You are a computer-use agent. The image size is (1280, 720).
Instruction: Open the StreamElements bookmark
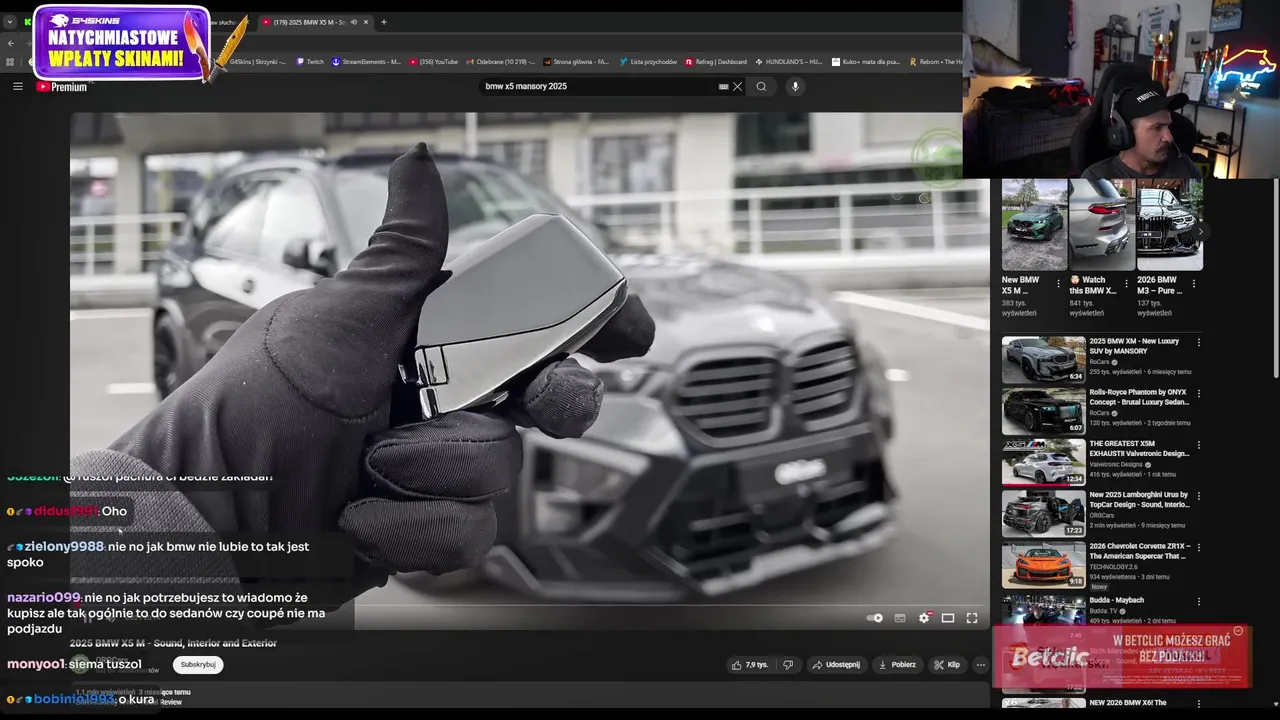(x=366, y=62)
